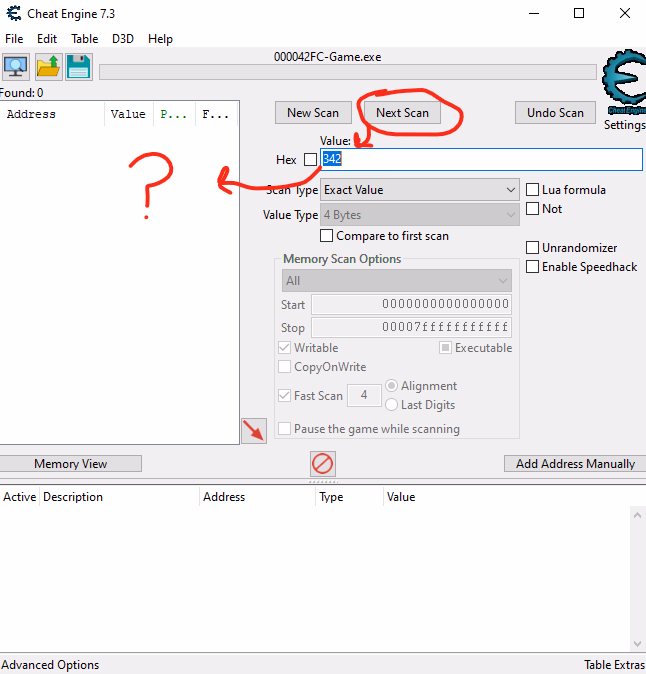Open the File menu
Image resolution: width=646 pixels, height=674 pixels.
click(14, 39)
